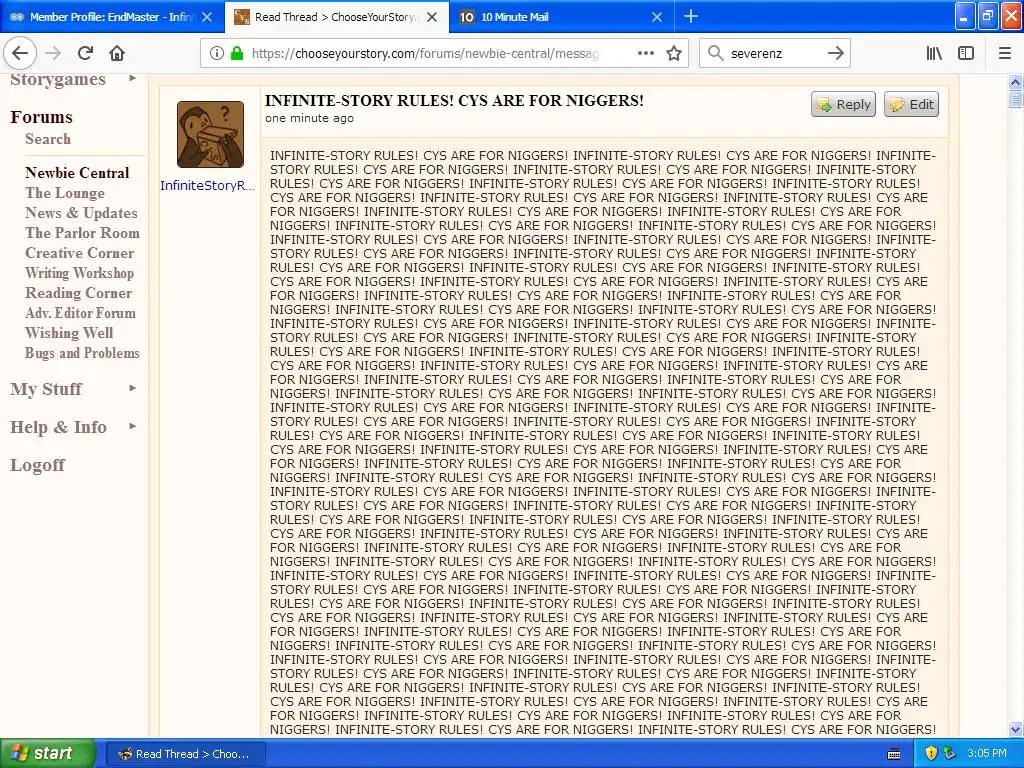Click the 'one minute ago' timestamp
The height and width of the screenshot is (768, 1024).
[310, 118]
